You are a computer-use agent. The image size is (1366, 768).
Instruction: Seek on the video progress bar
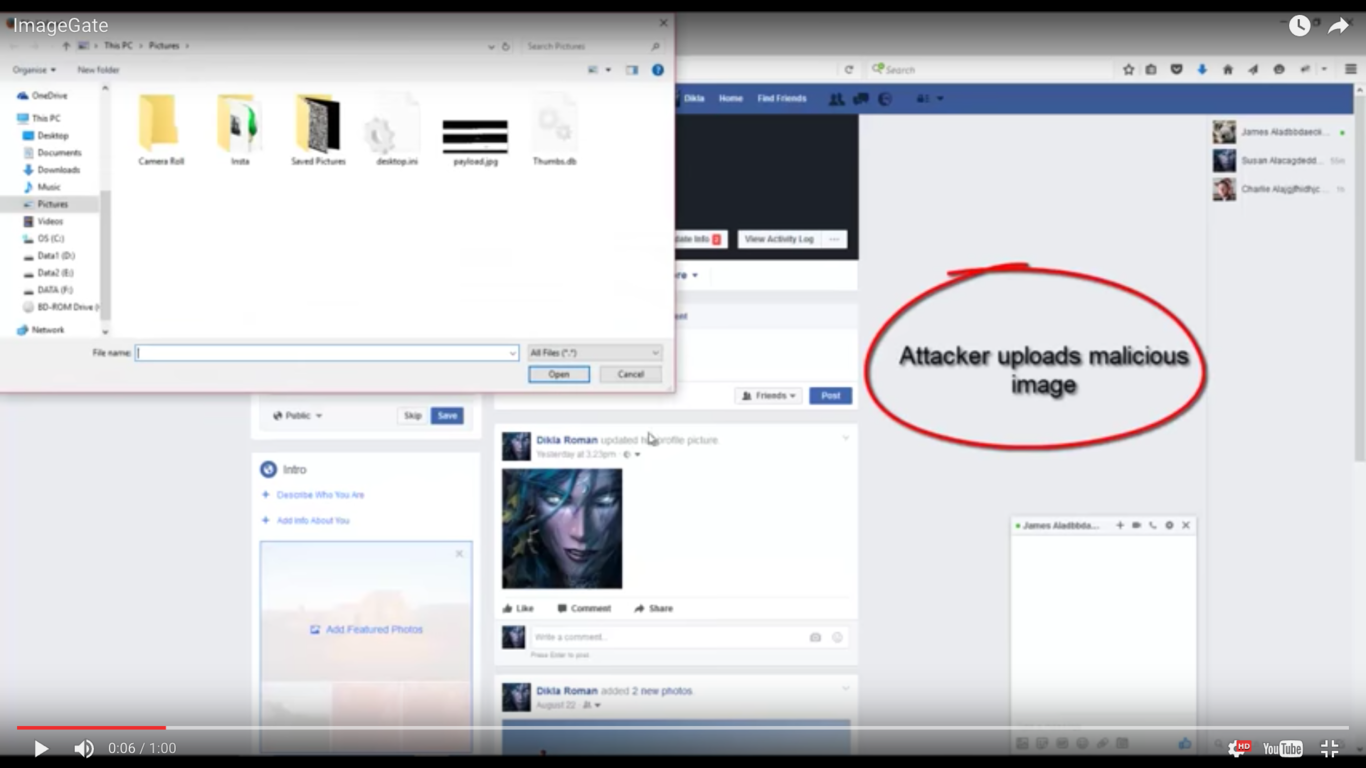point(683,728)
